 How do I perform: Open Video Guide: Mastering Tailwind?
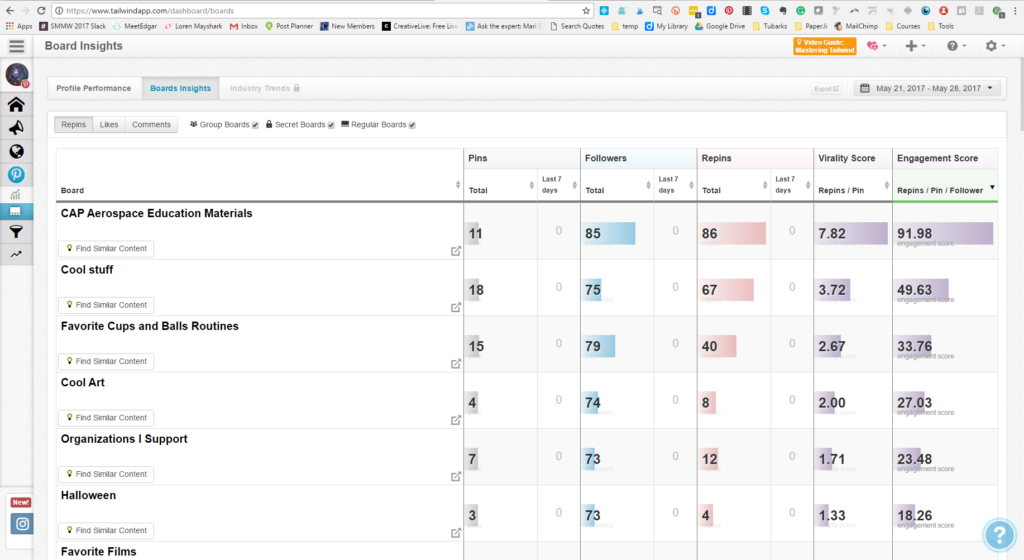pos(824,46)
